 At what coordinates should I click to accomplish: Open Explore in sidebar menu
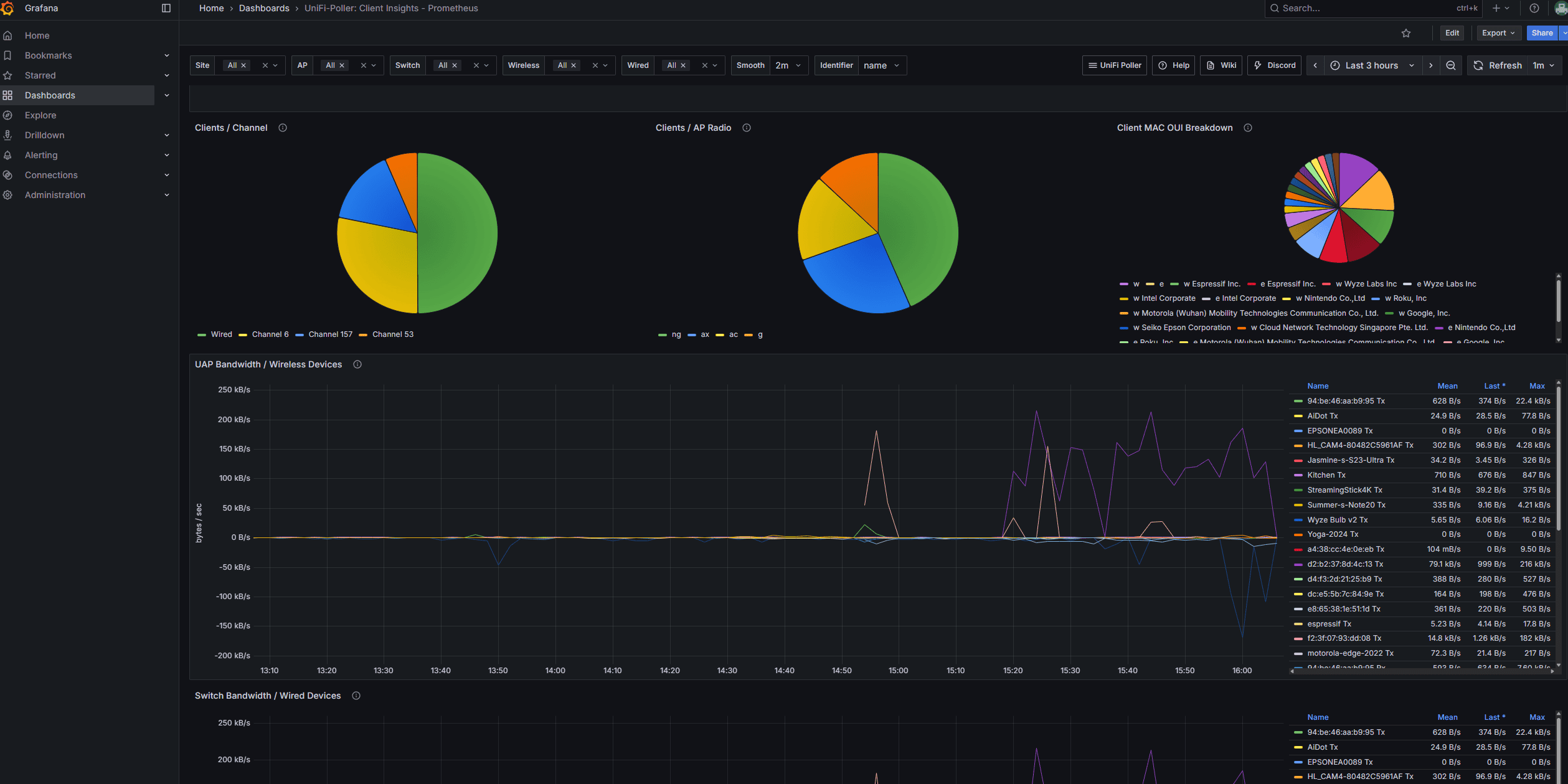pyautogui.click(x=40, y=115)
